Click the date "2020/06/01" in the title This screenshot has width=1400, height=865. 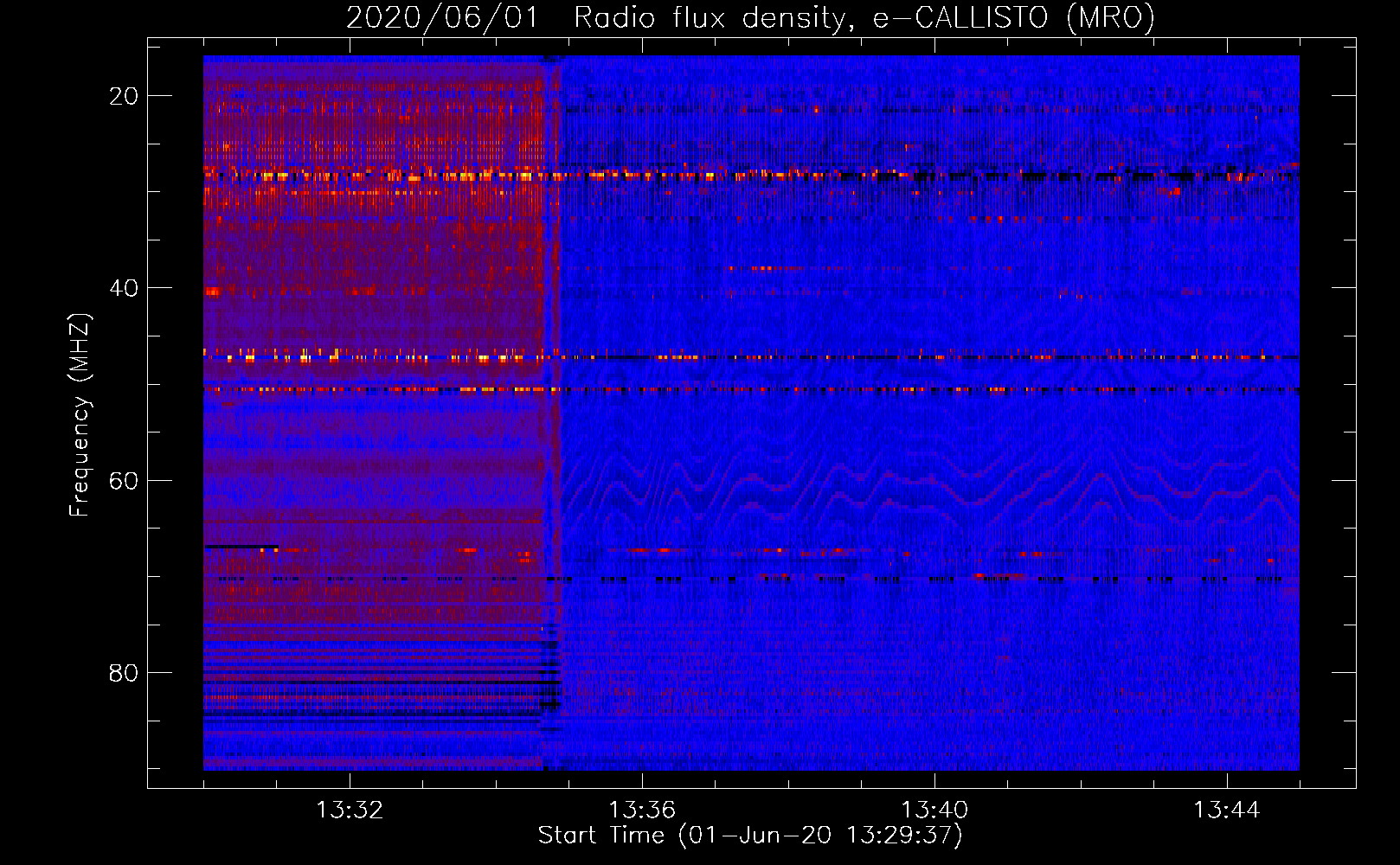click(442, 17)
